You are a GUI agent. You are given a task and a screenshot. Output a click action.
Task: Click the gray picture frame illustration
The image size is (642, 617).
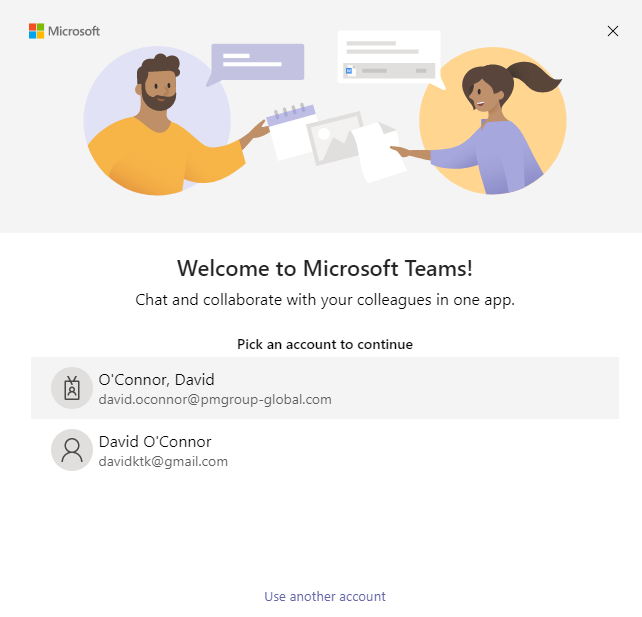tap(335, 138)
